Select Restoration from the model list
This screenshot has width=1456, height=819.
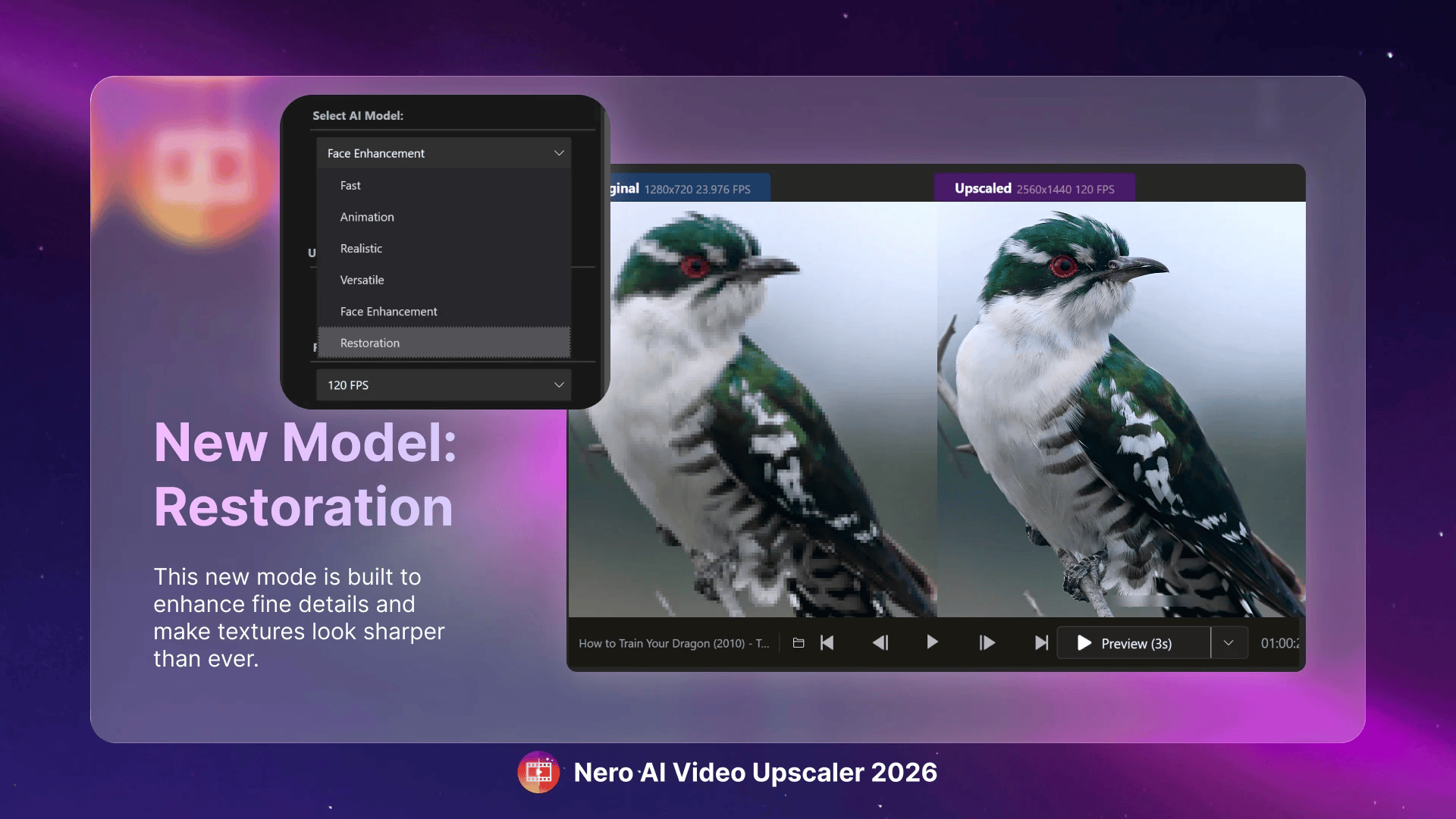369,343
